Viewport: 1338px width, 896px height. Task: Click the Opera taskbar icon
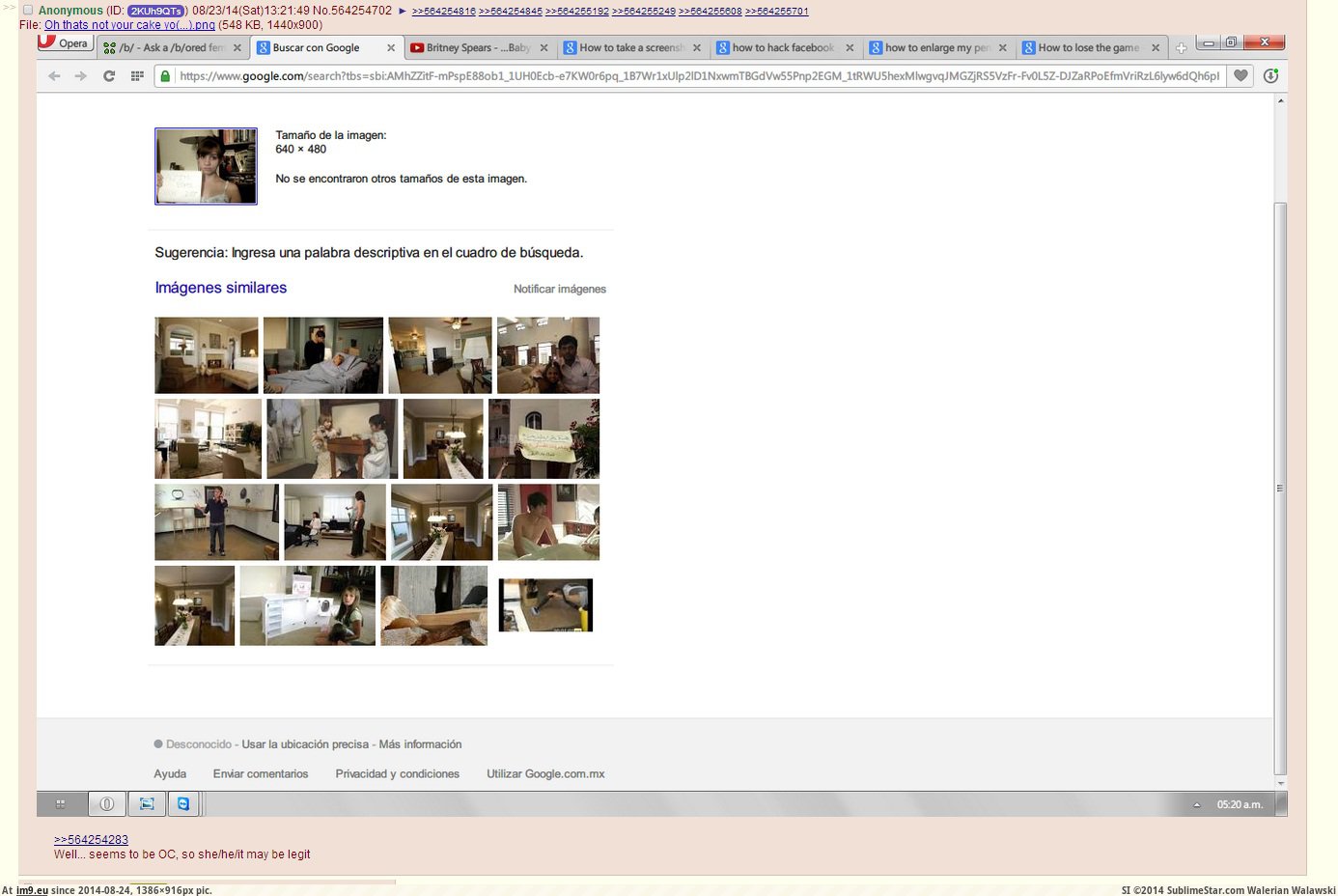107,803
